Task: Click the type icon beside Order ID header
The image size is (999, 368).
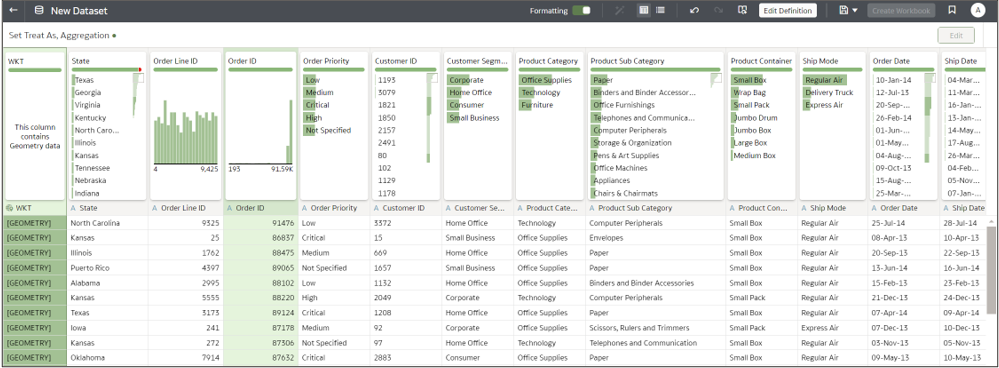Action: tap(230, 208)
